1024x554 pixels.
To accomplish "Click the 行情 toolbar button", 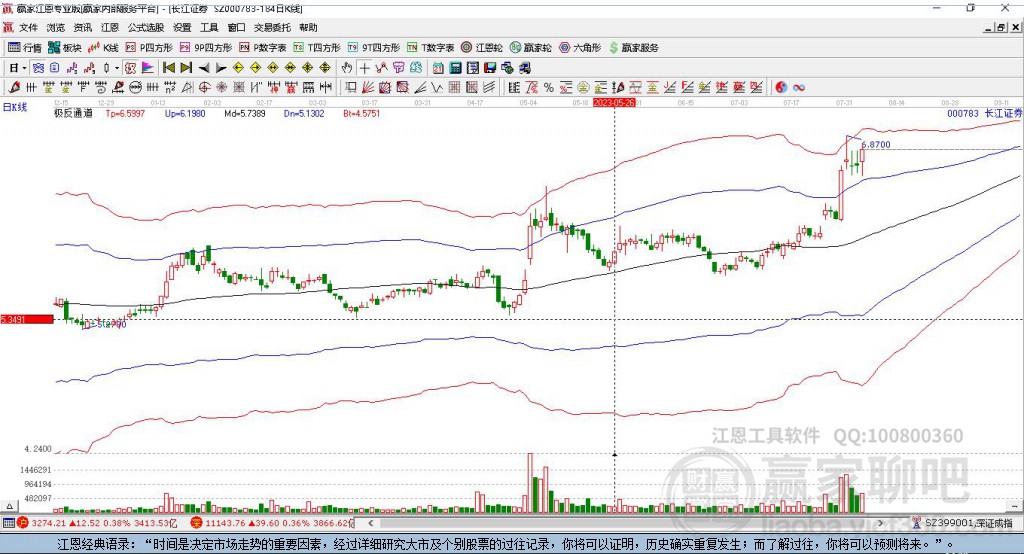I will pyautogui.click(x=25, y=48).
